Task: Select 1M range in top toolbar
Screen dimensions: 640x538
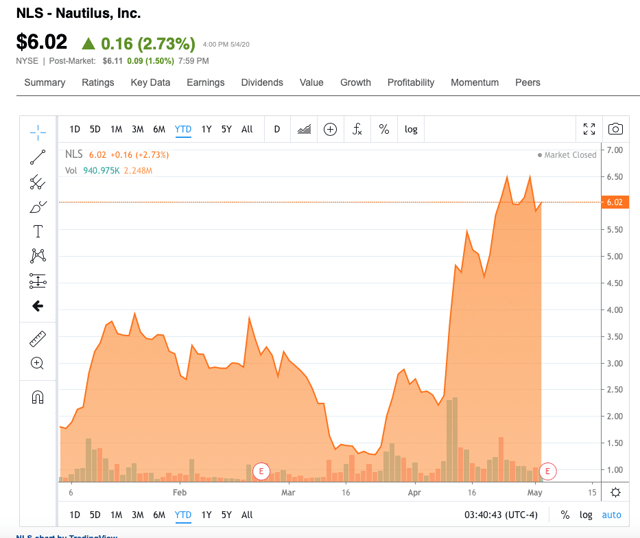Action: (116, 129)
